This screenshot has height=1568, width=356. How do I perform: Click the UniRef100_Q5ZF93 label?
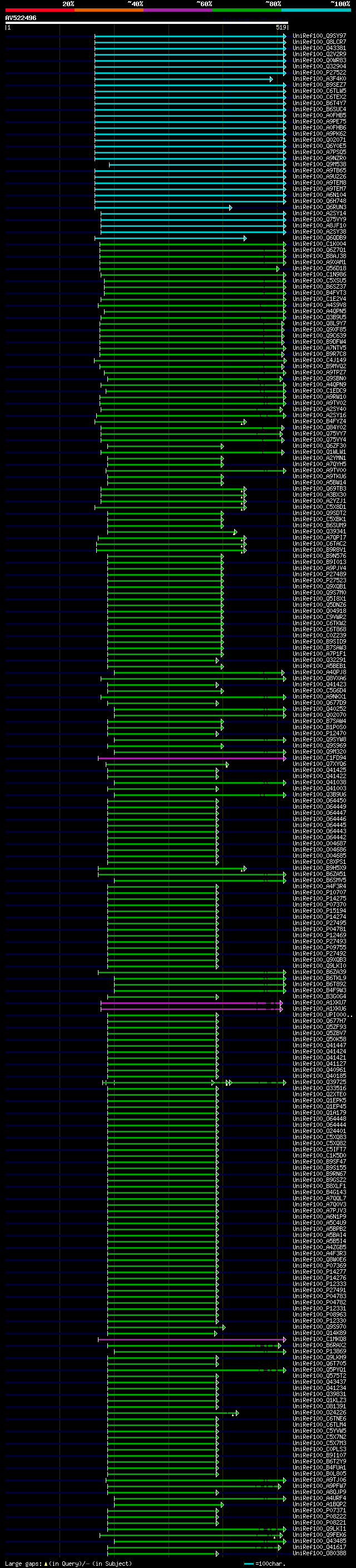click(319, 1027)
